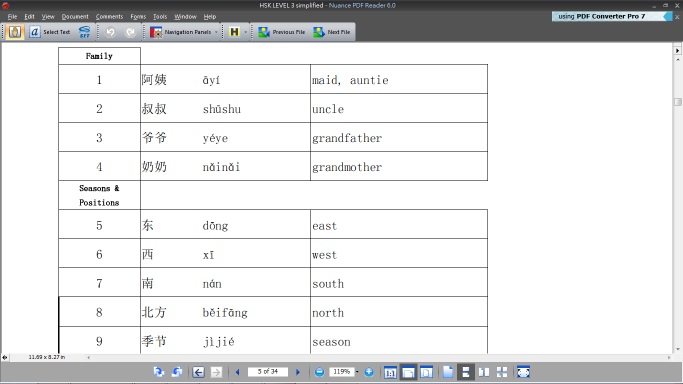
Task: Activate the Select Text tool
Action: click(50, 32)
